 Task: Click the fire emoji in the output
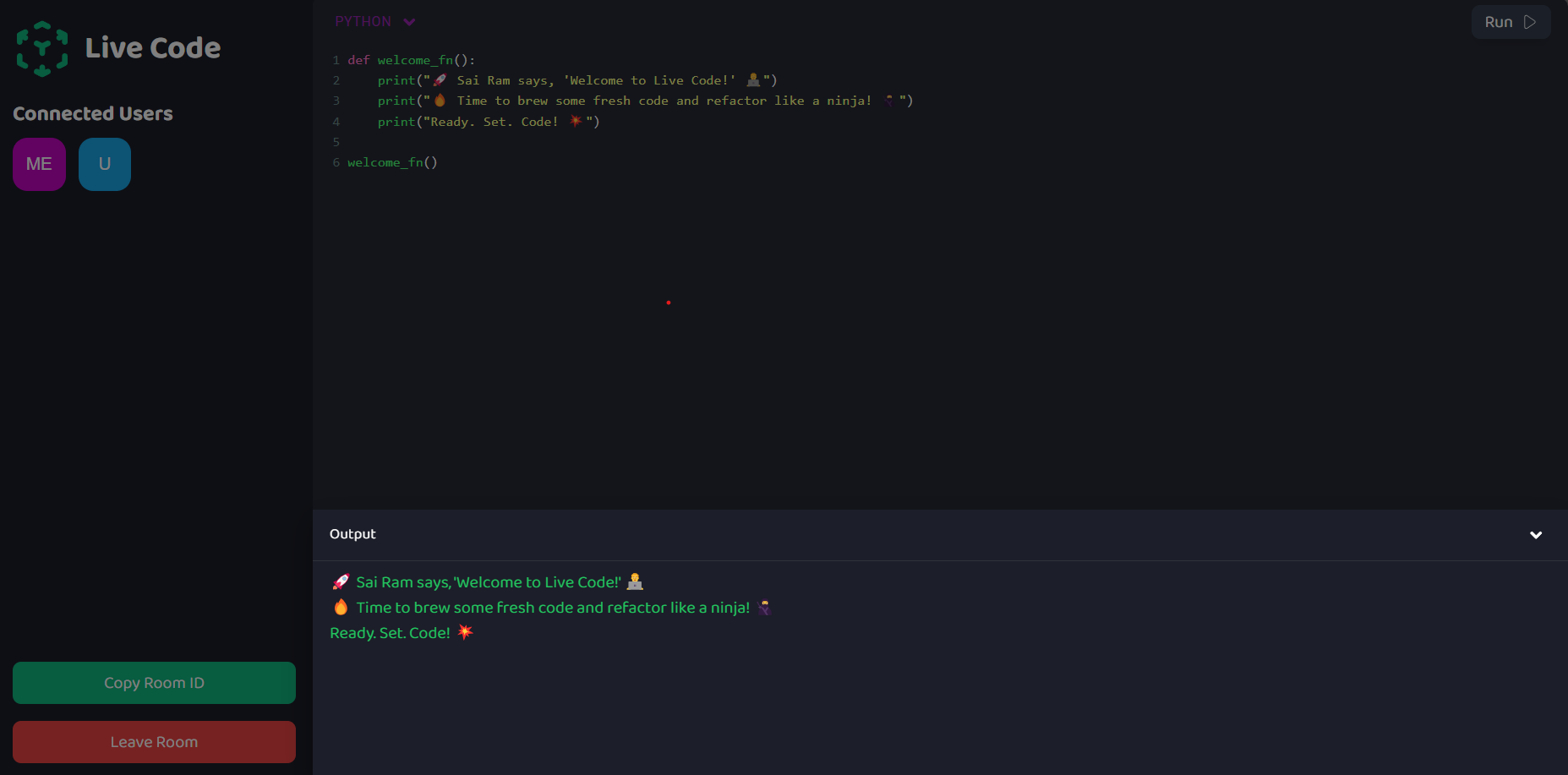pos(341,607)
